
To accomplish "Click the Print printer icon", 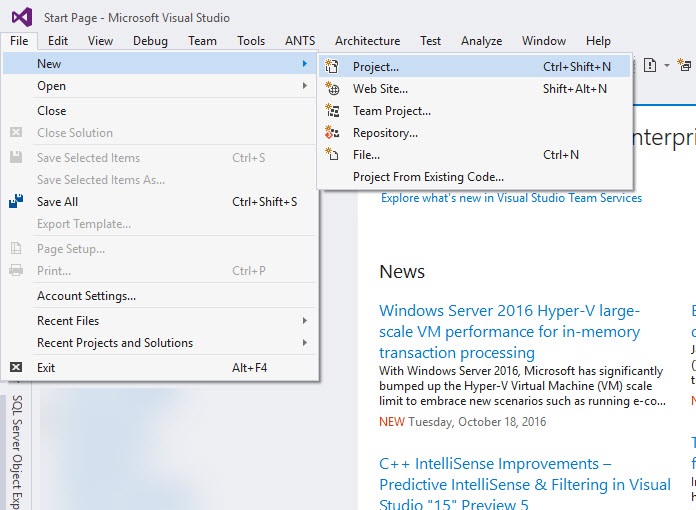I will click(x=16, y=270).
